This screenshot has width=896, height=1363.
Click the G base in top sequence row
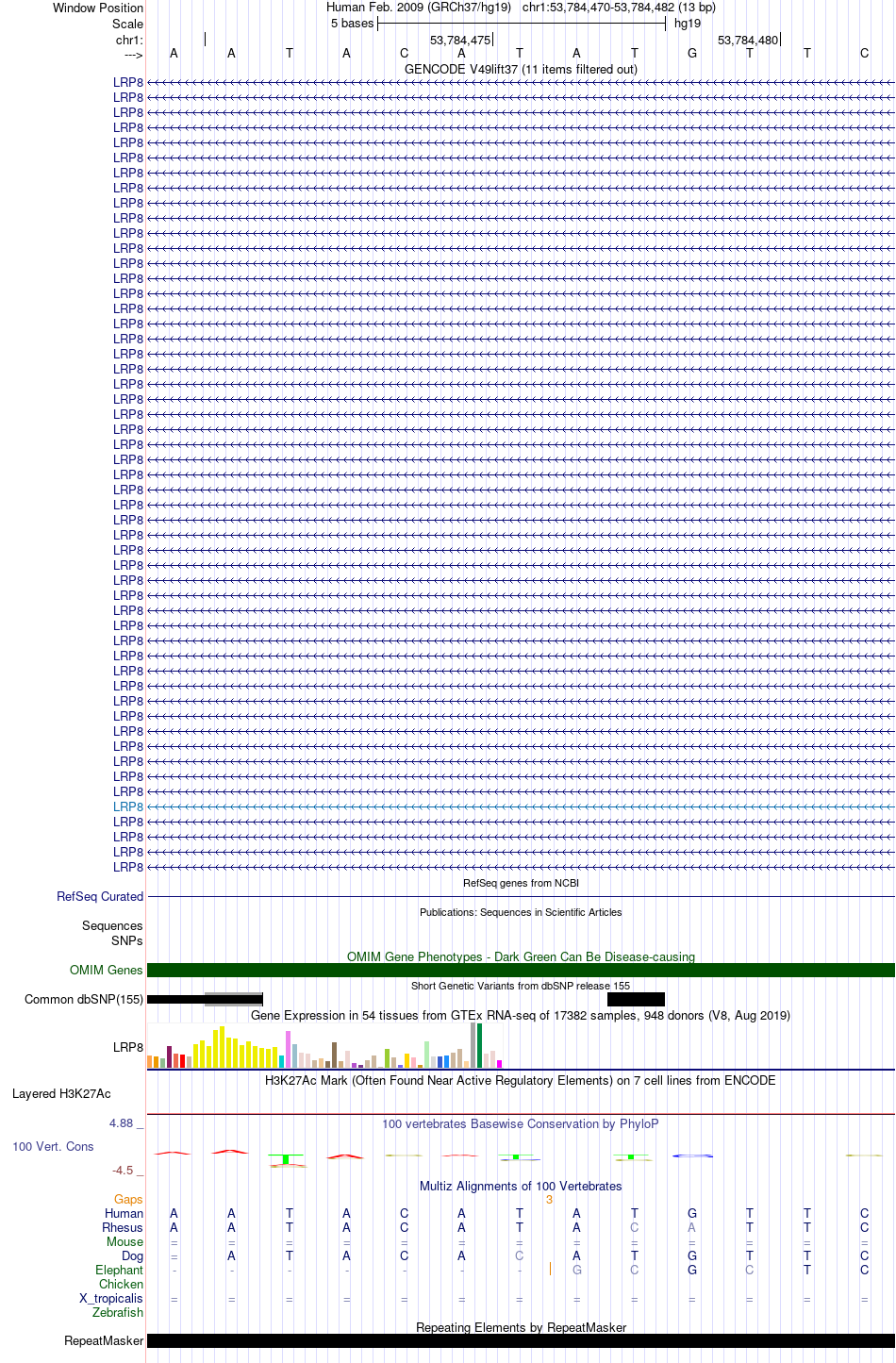click(x=692, y=54)
